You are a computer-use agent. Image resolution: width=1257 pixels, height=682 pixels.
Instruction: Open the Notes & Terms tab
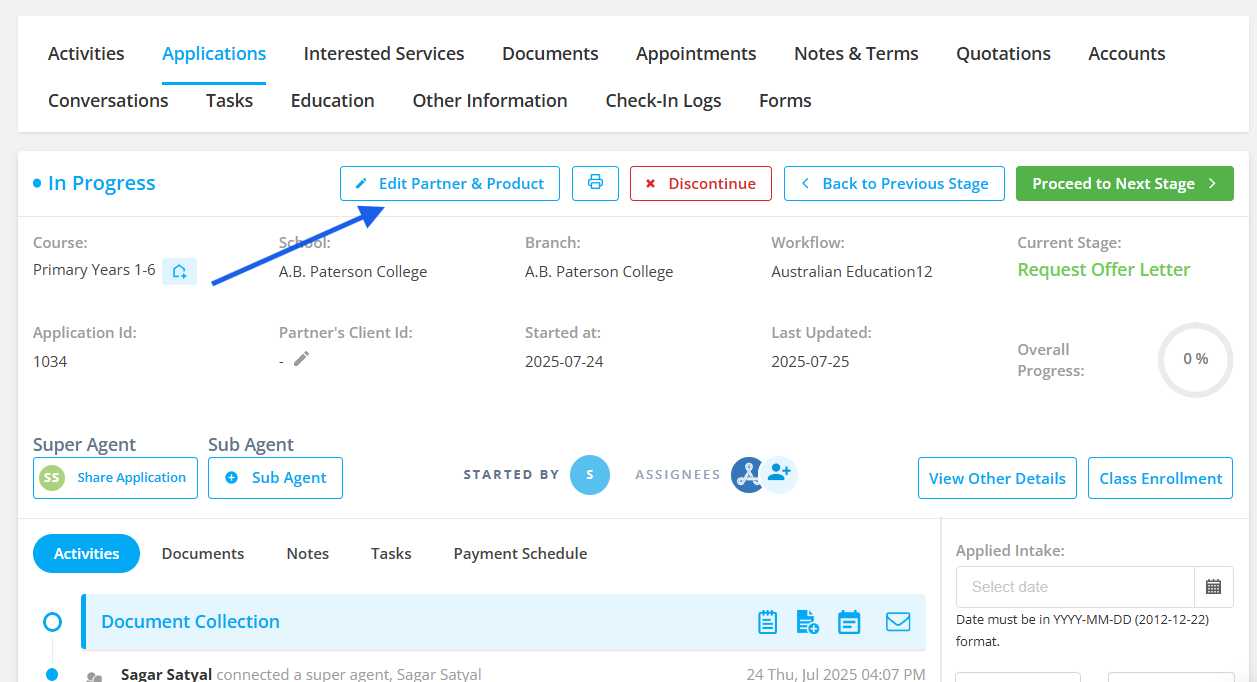click(x=856, y=54)
